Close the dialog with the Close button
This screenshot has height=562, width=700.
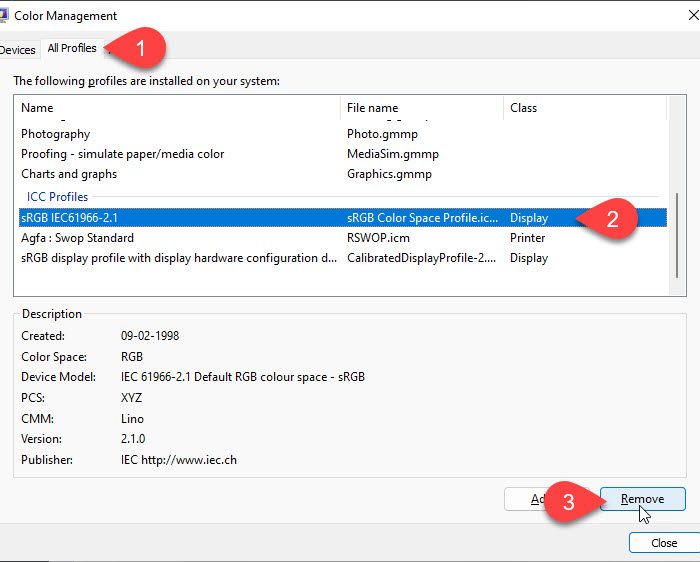663,543
